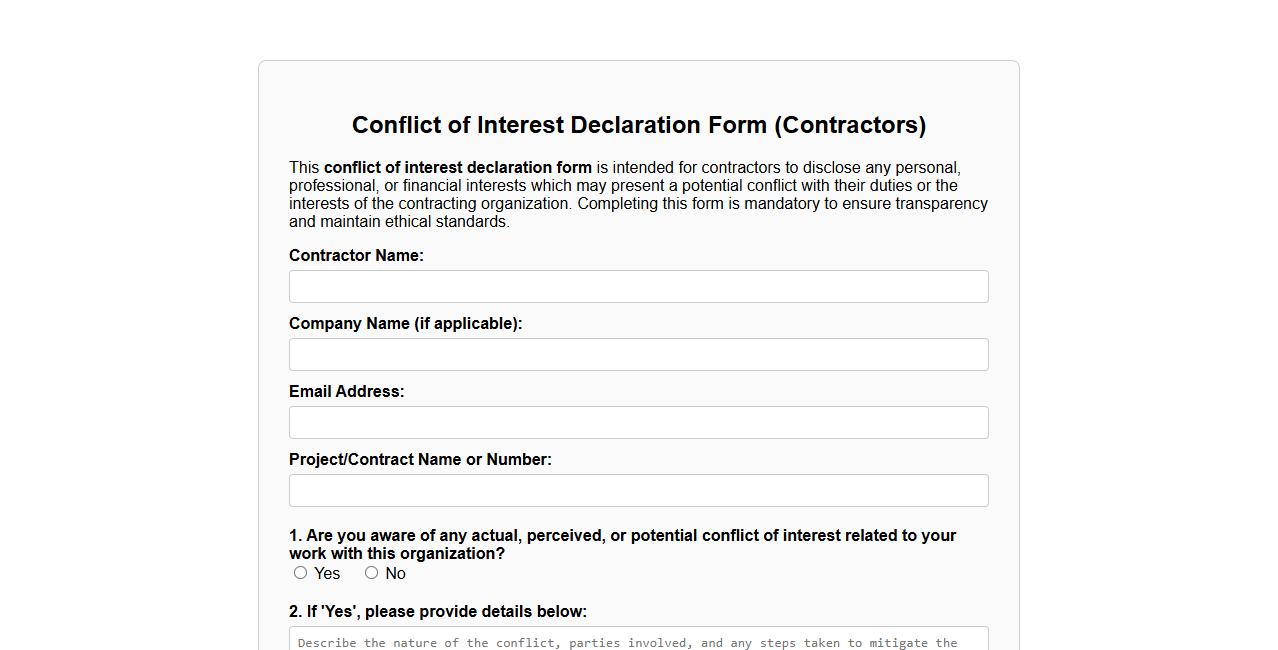
Task: Click inside the Email Address input field
Action: click(x=638, y=422)
